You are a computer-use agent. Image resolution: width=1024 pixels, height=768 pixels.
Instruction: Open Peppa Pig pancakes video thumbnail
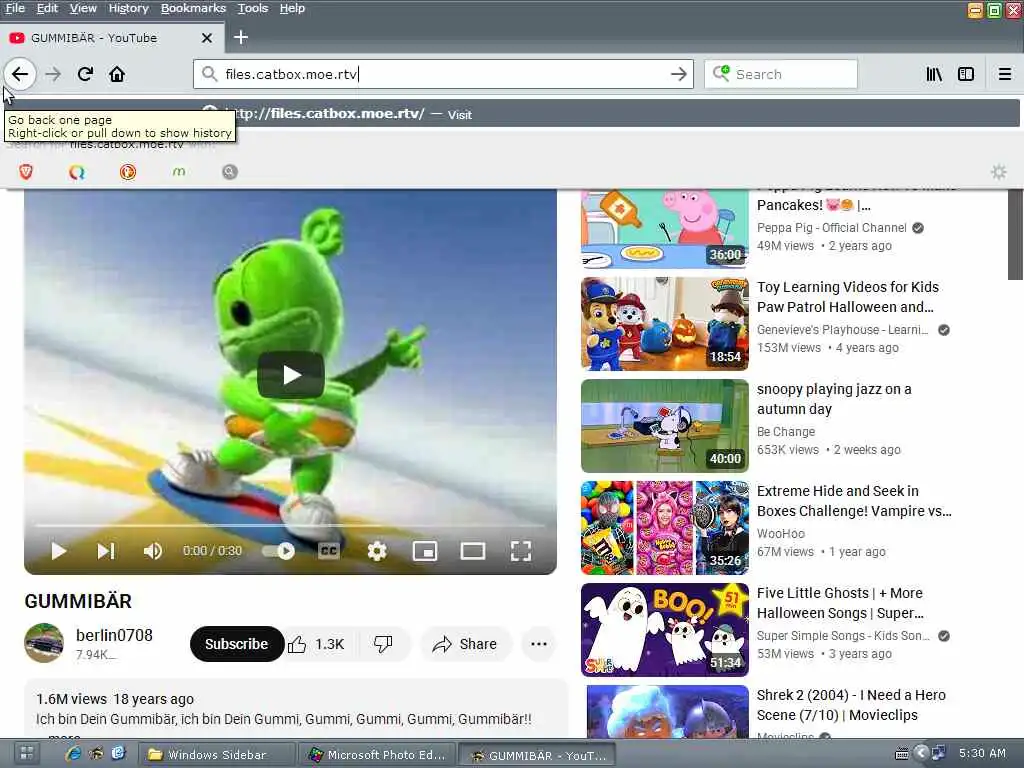(664, 227)
